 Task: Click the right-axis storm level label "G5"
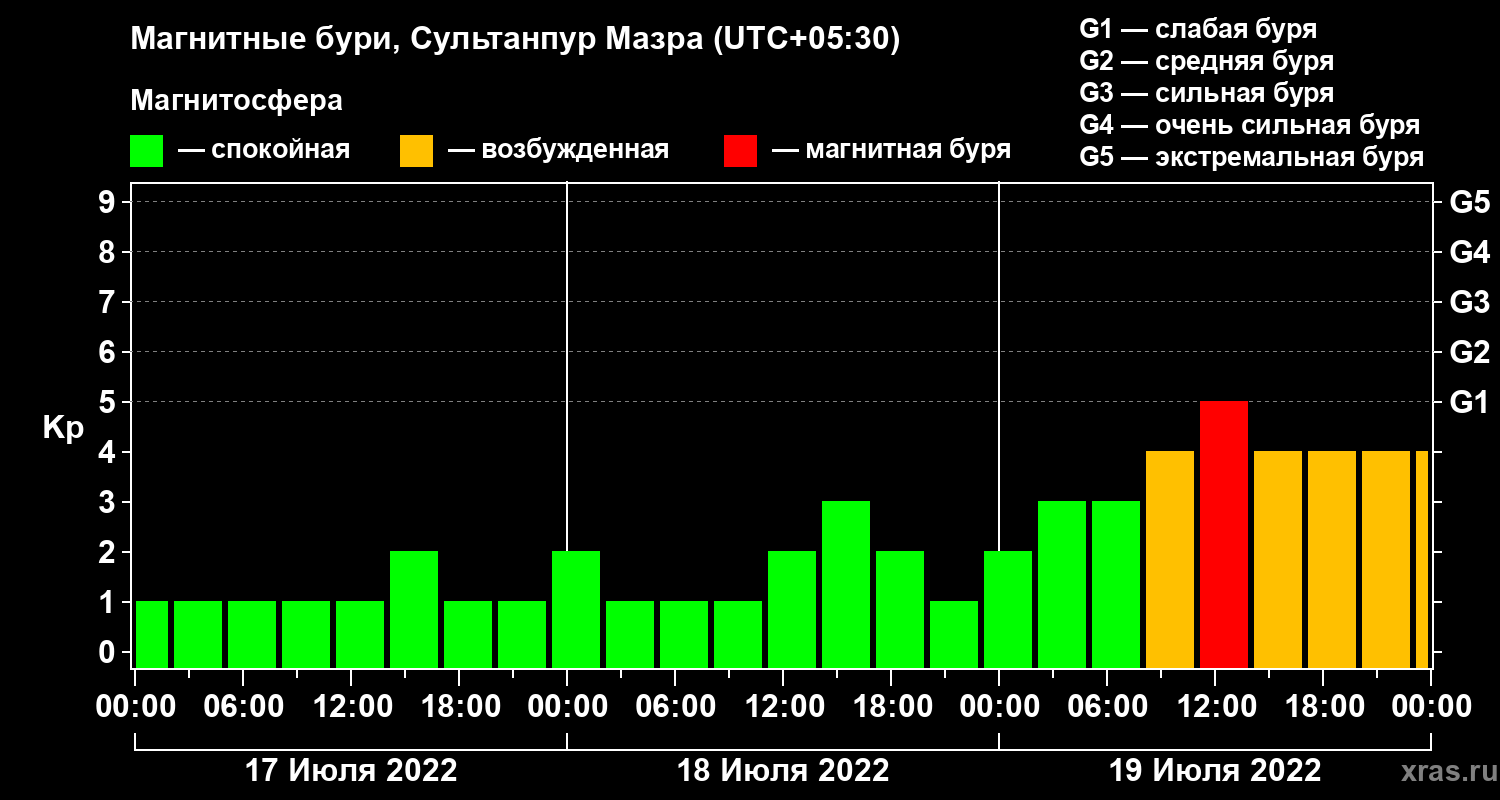pyautogui.click(x=1469, y=202)
